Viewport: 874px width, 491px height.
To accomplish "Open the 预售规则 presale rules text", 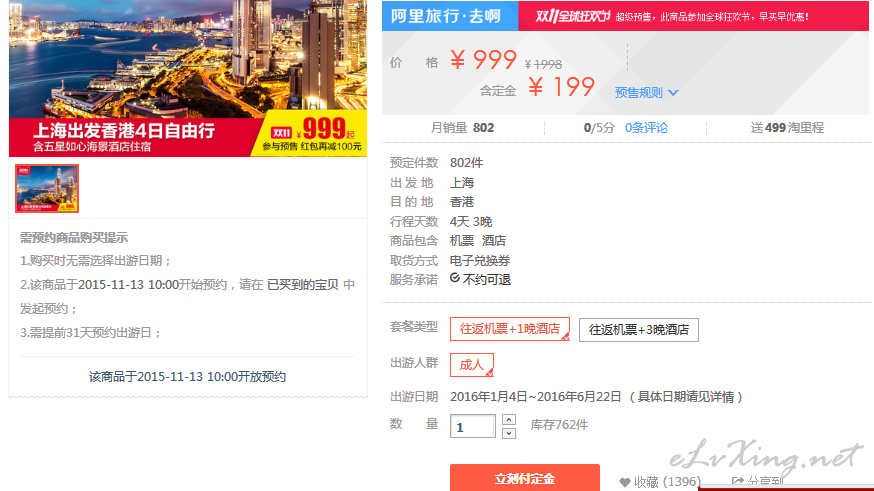I will click(639, 93).
